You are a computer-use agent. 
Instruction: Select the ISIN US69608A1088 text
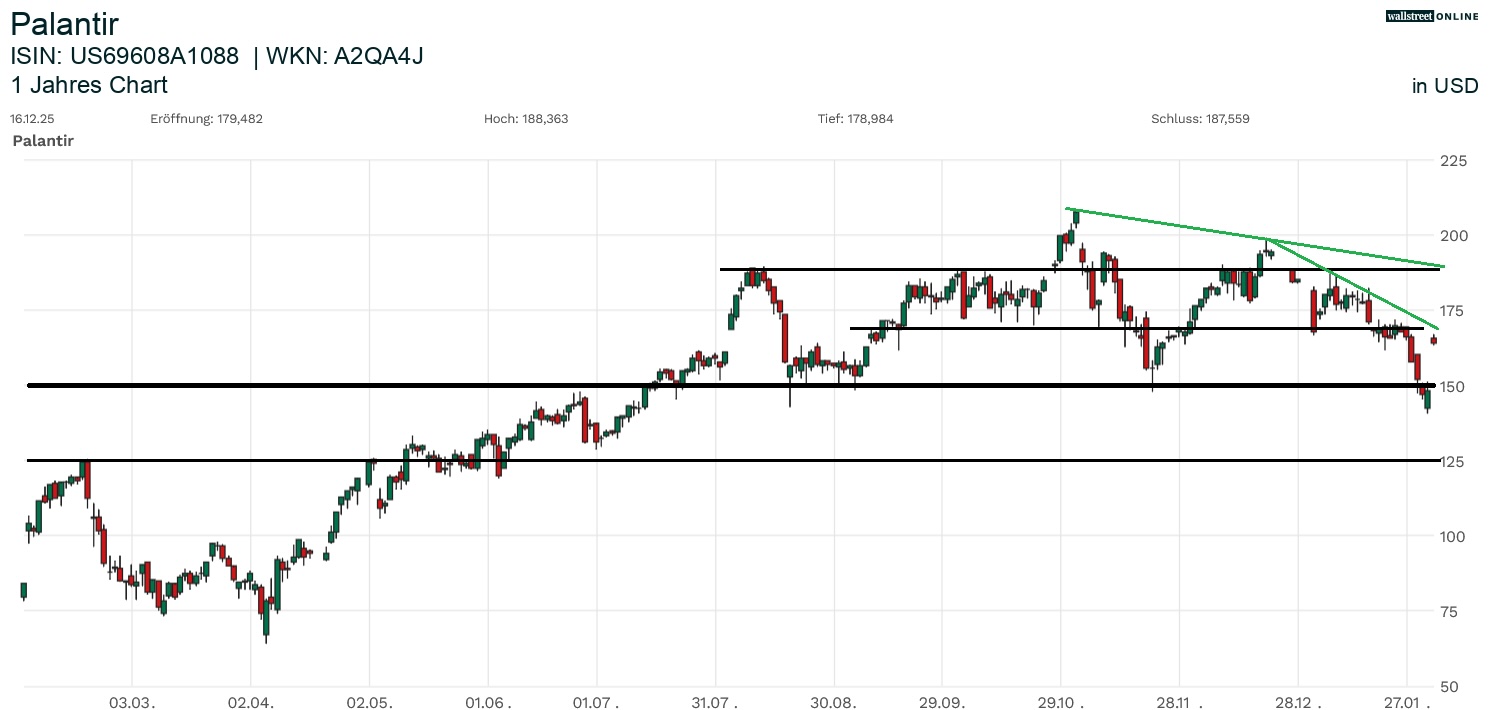click(125, 57)
